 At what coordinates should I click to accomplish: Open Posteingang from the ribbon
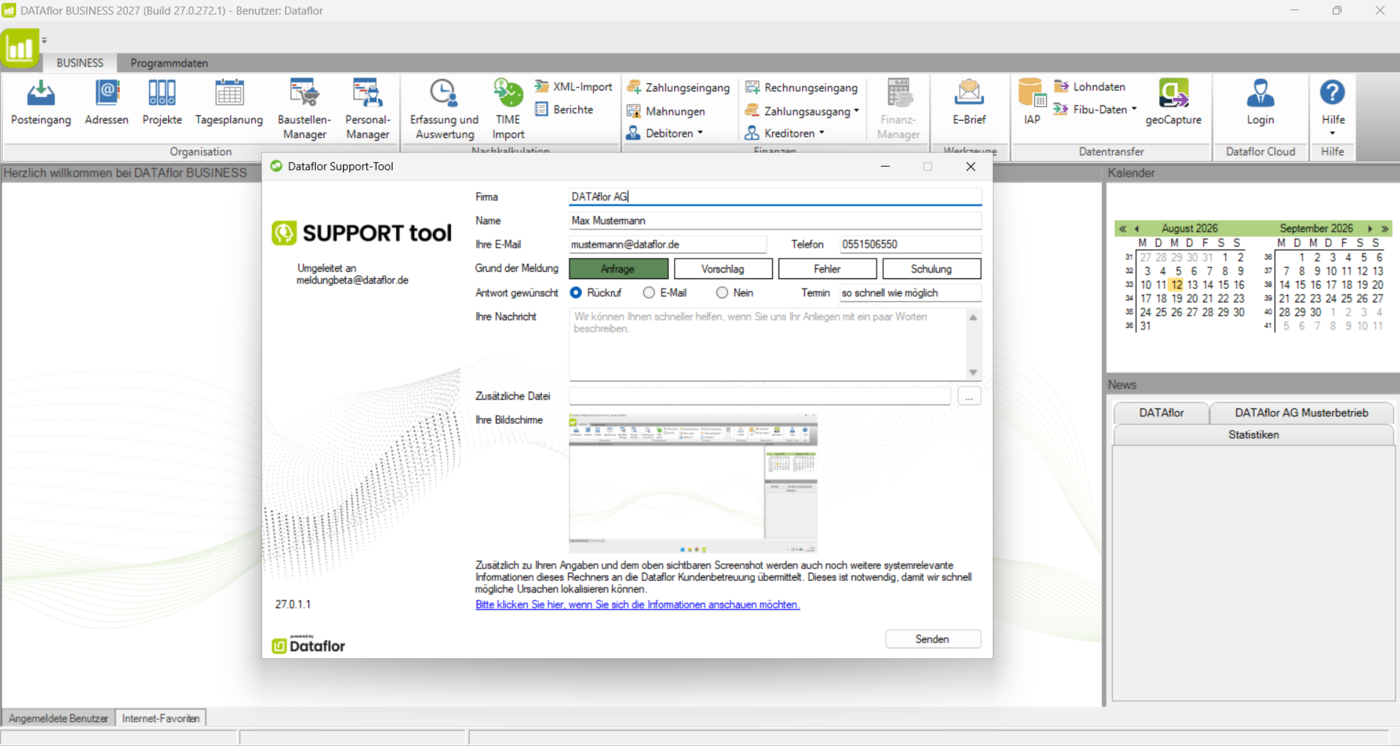(x=41, y=103)
